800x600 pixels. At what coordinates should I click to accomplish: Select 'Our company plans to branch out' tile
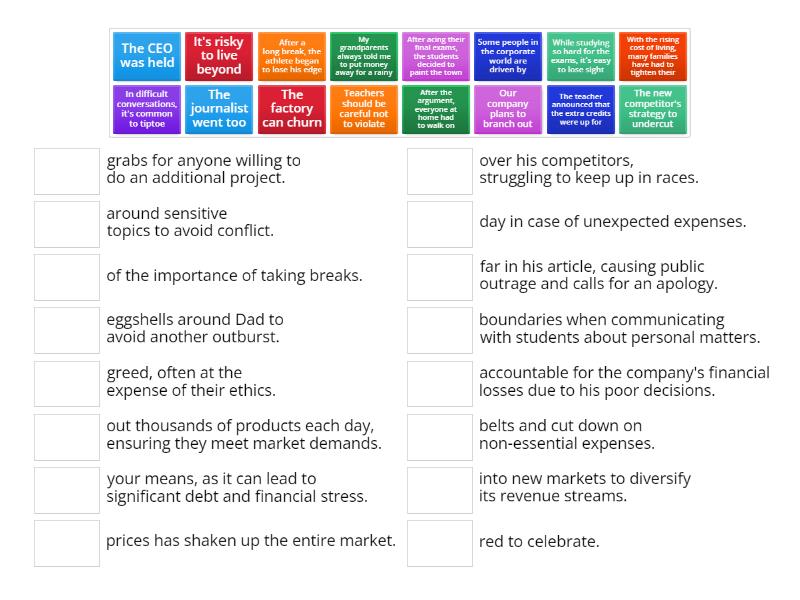508,109
